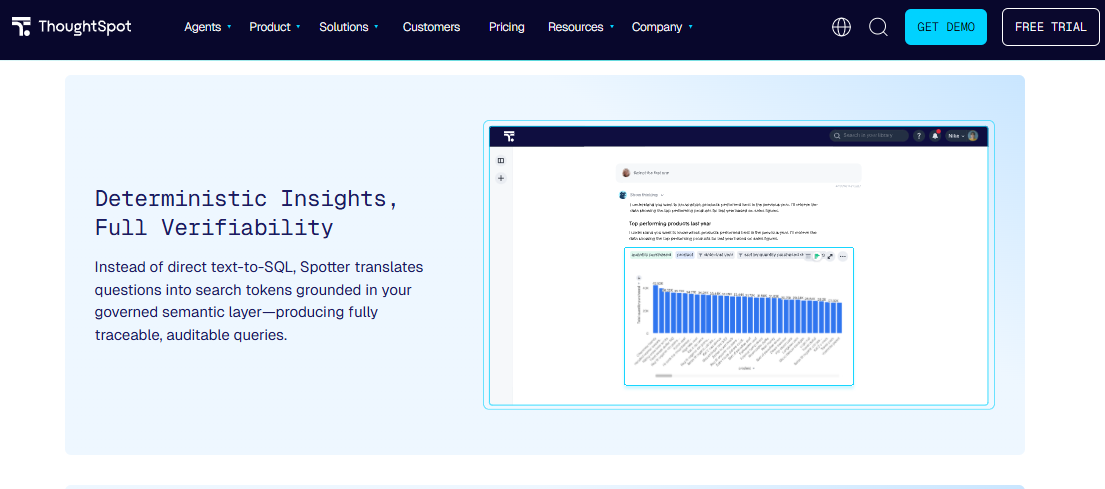Open the Pricing page

coord(507,27)
